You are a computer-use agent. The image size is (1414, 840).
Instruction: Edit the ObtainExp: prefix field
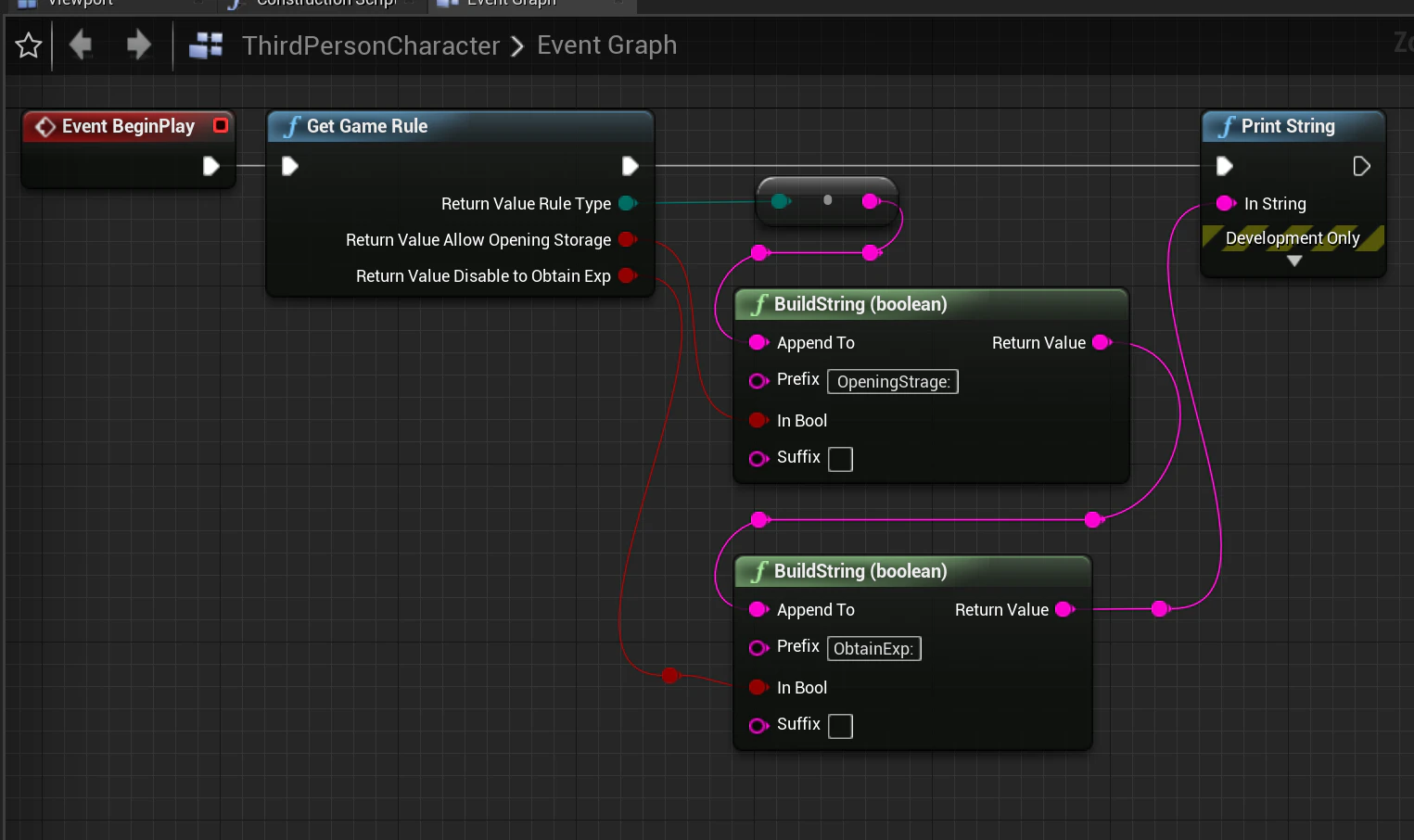pos(873,649)
